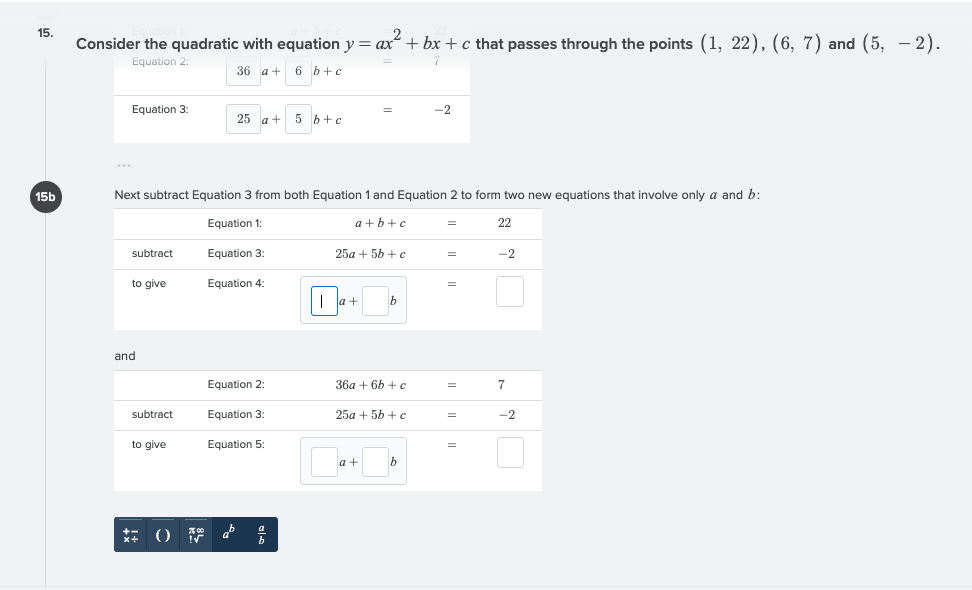Click the b coefficient box in Equation 5
Viewport: 972px width, 590px height.
click(x=375, y=460)
